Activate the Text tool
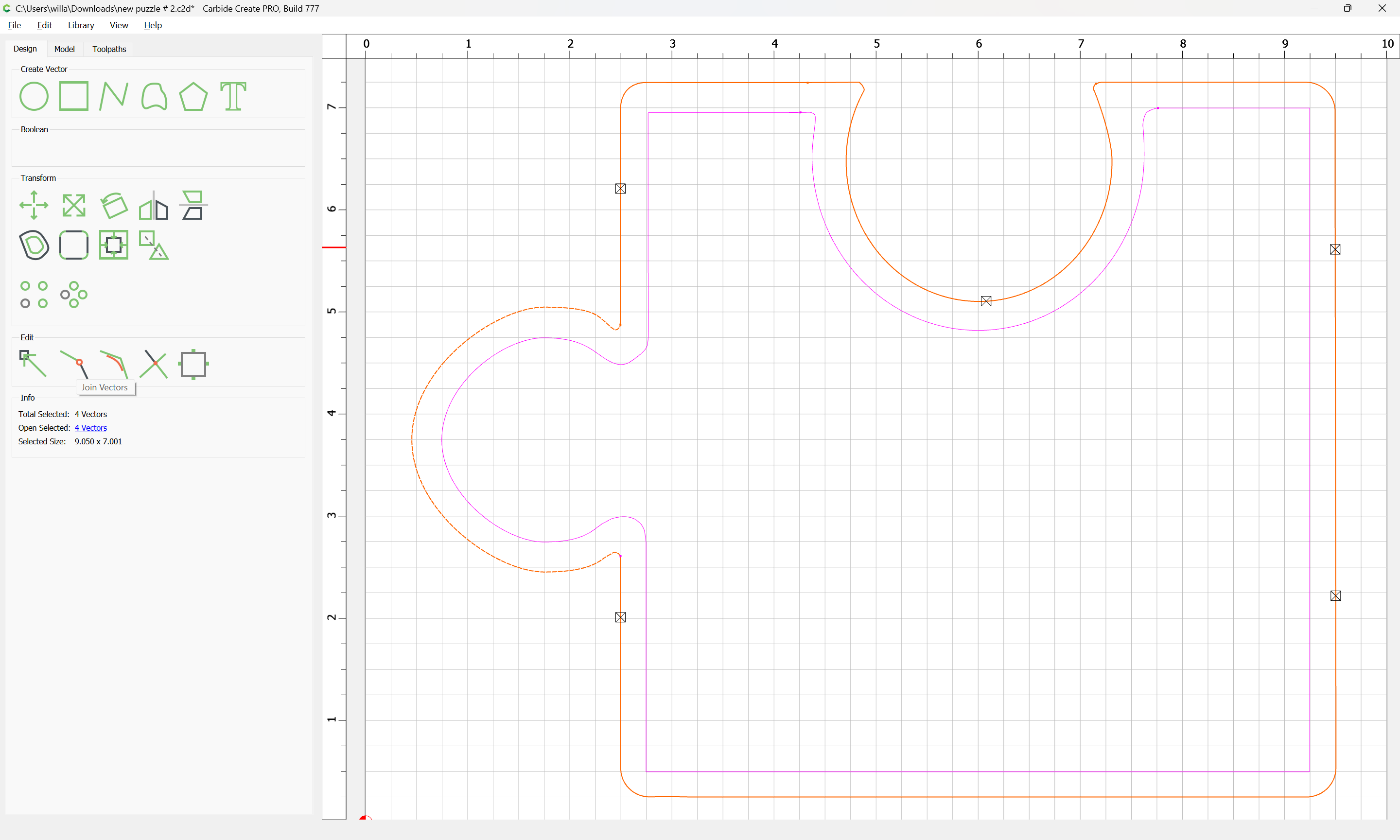The width and height of the screenshot is (1400, 840). 233,96
